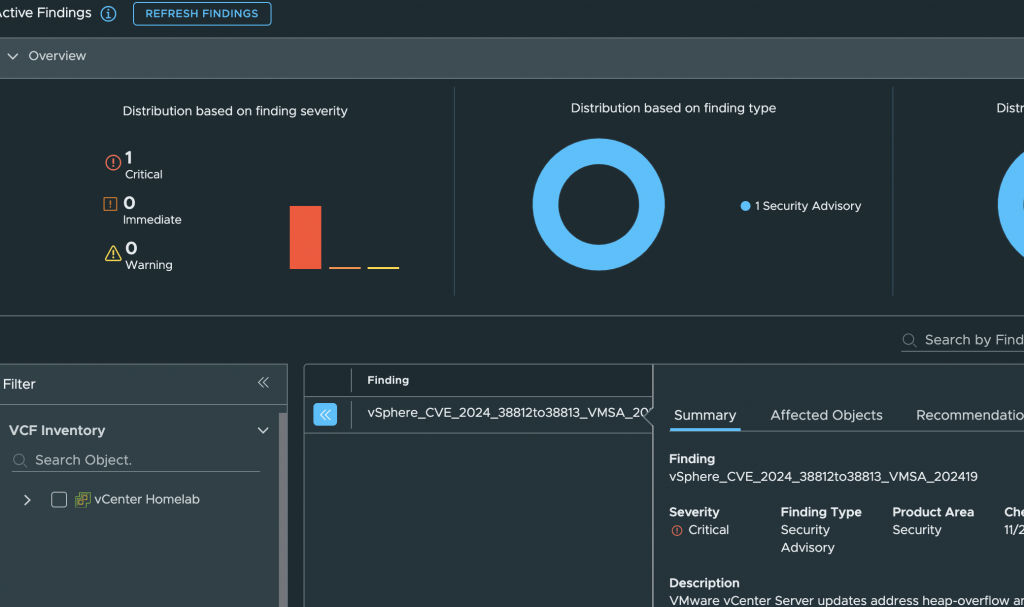This screenshot has width=1024, height=607.
Task: Focus the Search by Finding field
Action: coord(963,340)
